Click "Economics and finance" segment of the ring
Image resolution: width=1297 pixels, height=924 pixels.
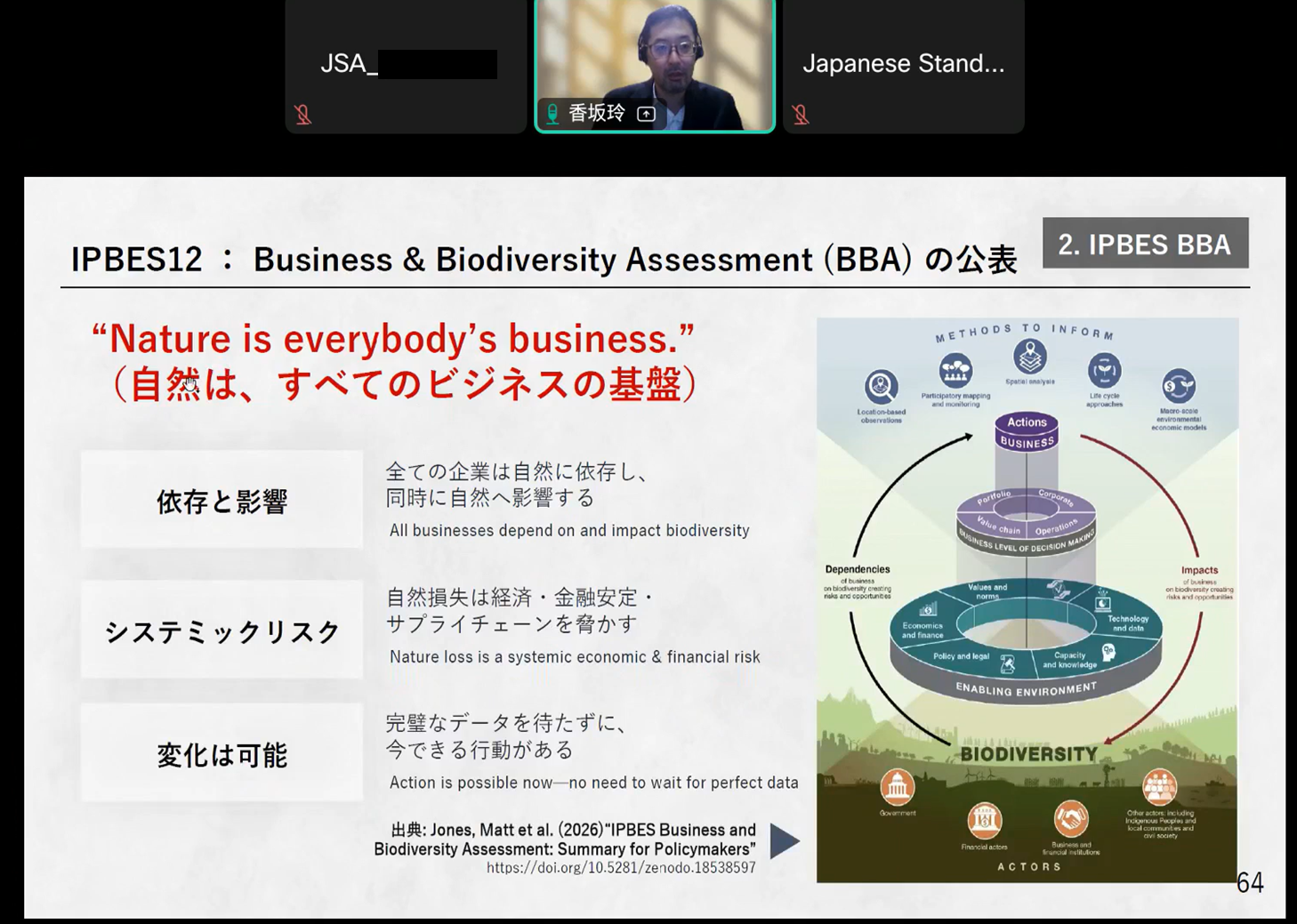click(922, 630)
